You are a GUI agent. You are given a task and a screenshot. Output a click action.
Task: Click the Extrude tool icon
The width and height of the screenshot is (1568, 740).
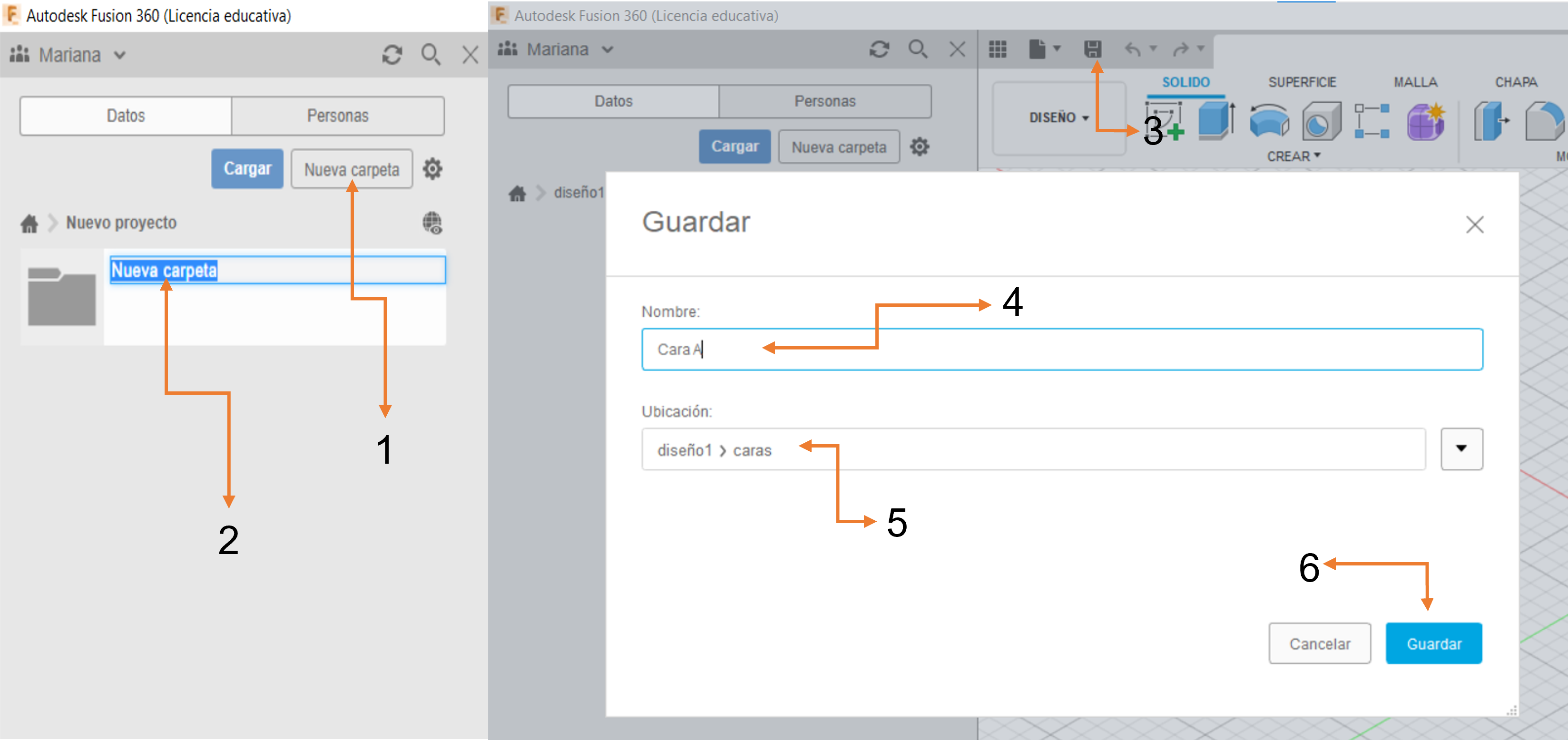(x=1215, y=121)
